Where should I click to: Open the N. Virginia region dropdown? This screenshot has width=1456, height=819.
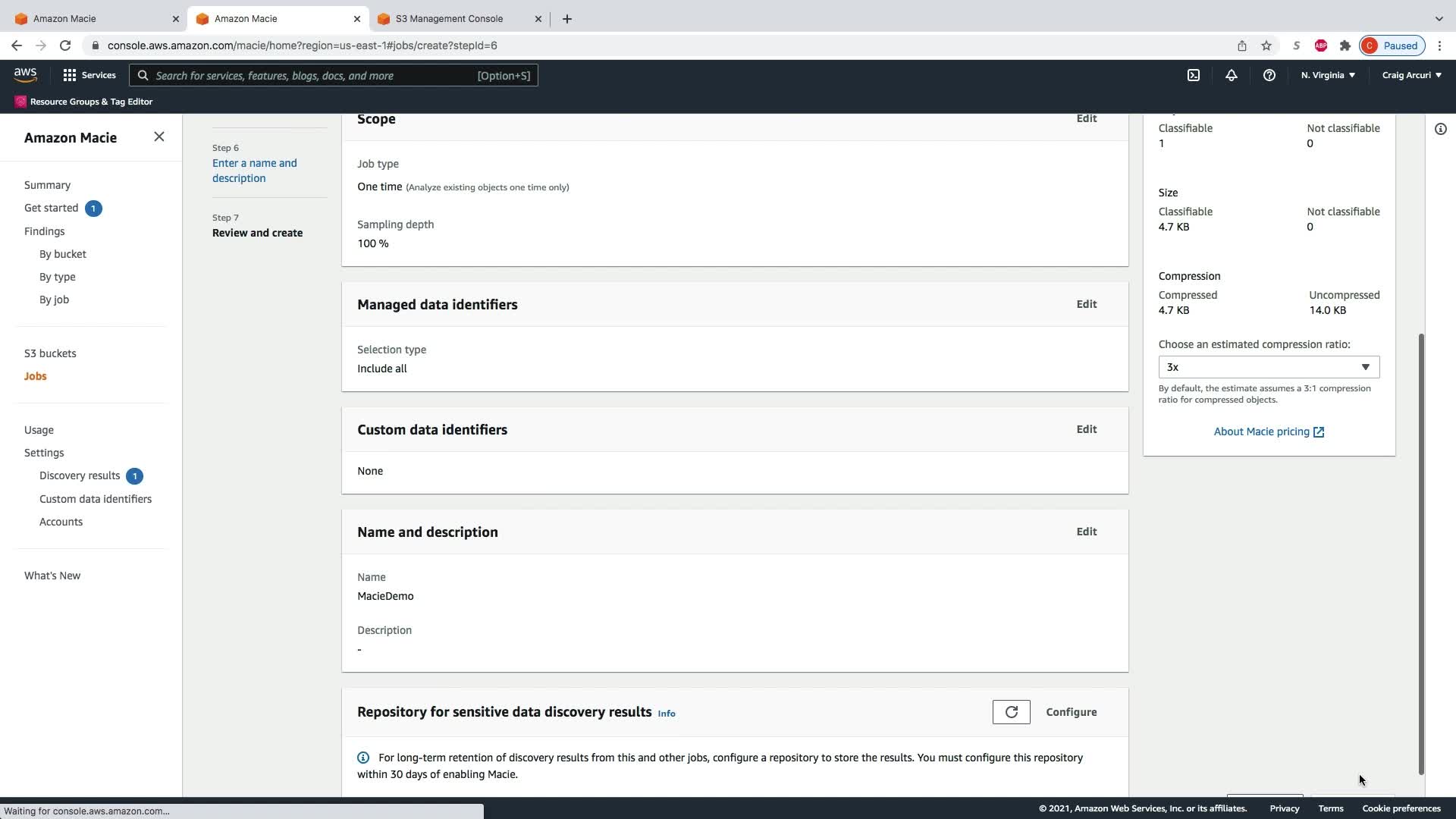tap(1327, 75)
